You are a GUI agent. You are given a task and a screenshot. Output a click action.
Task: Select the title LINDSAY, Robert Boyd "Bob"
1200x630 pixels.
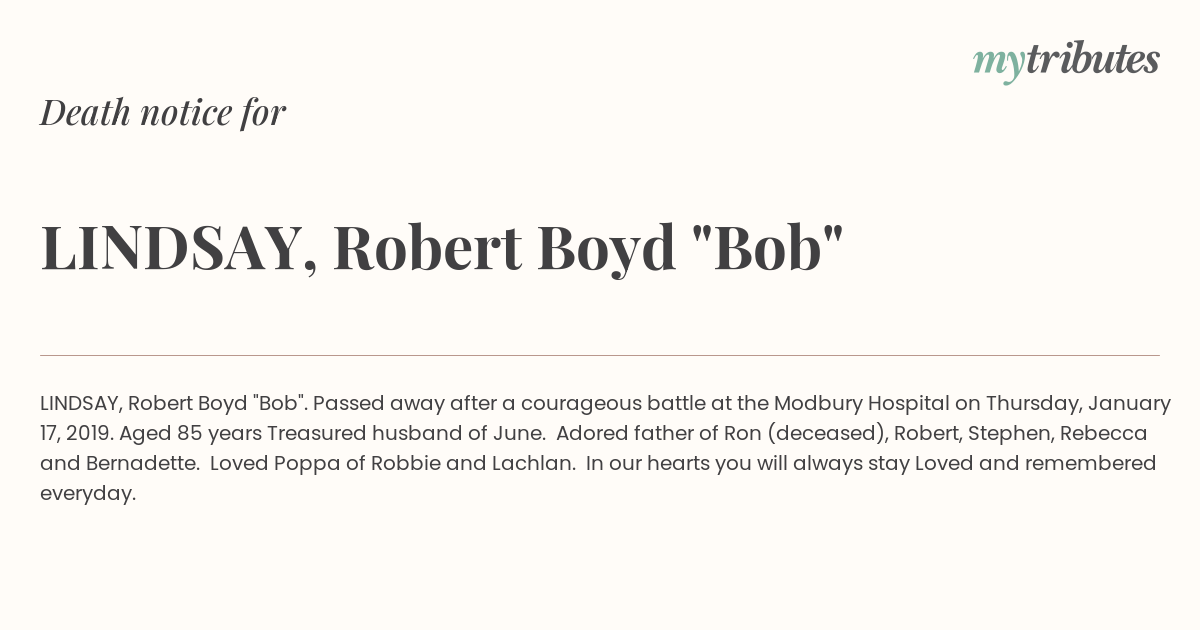pos(442,247)
